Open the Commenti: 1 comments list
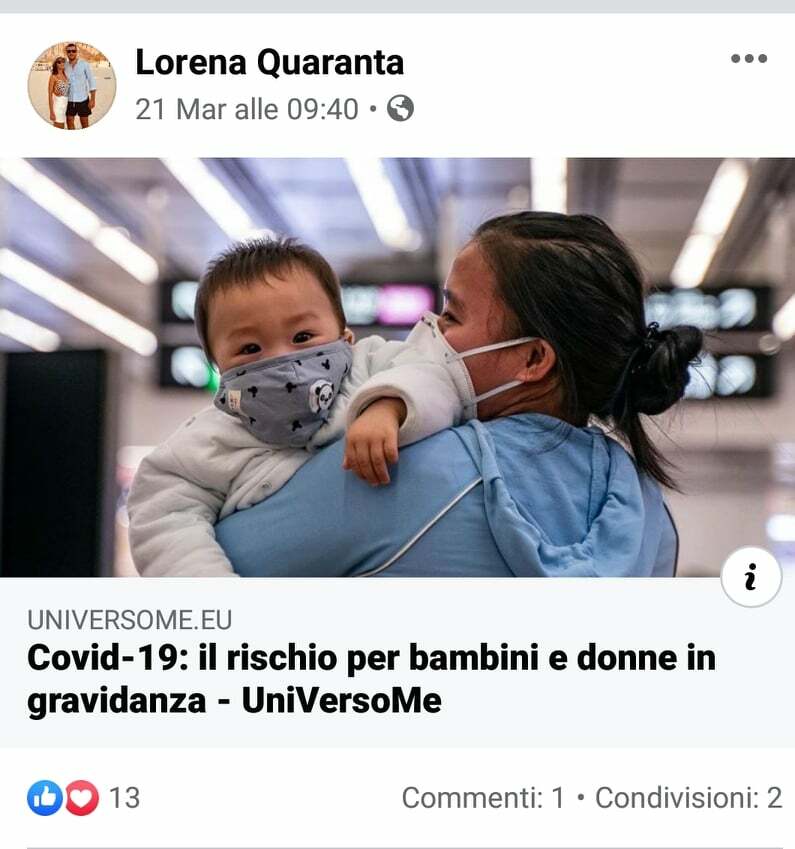 (483, 798)
